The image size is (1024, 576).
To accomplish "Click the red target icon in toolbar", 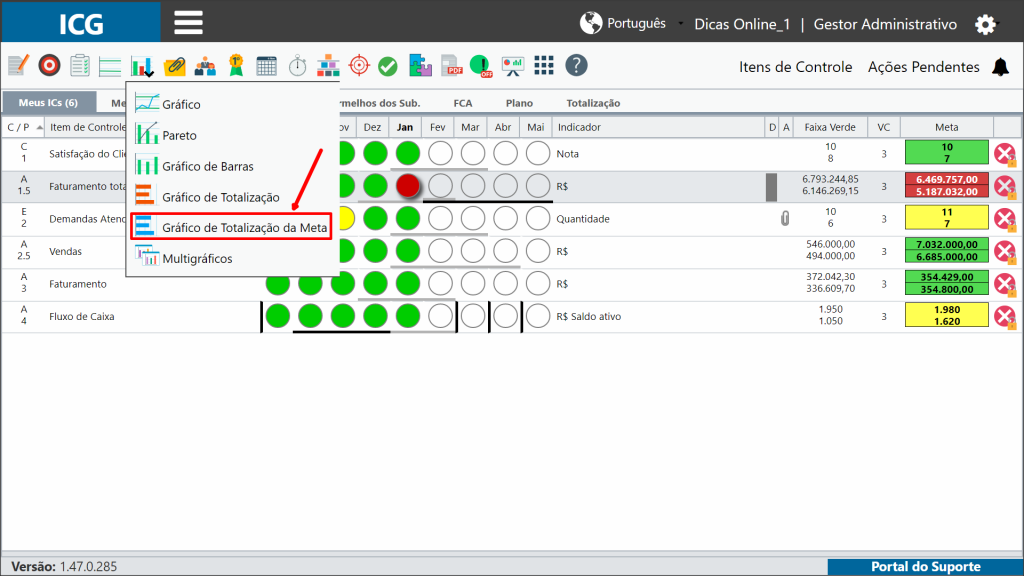I will click(49, 65).
